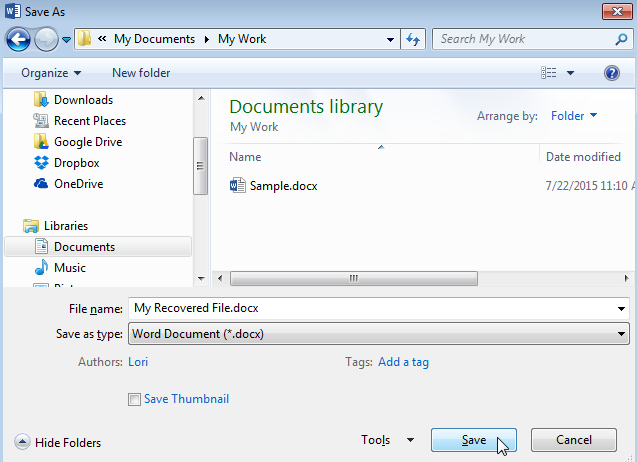This screenshot has width=637, height=462.
Task: Open the Save as type dropdown
Action: (x=379, y=334)
